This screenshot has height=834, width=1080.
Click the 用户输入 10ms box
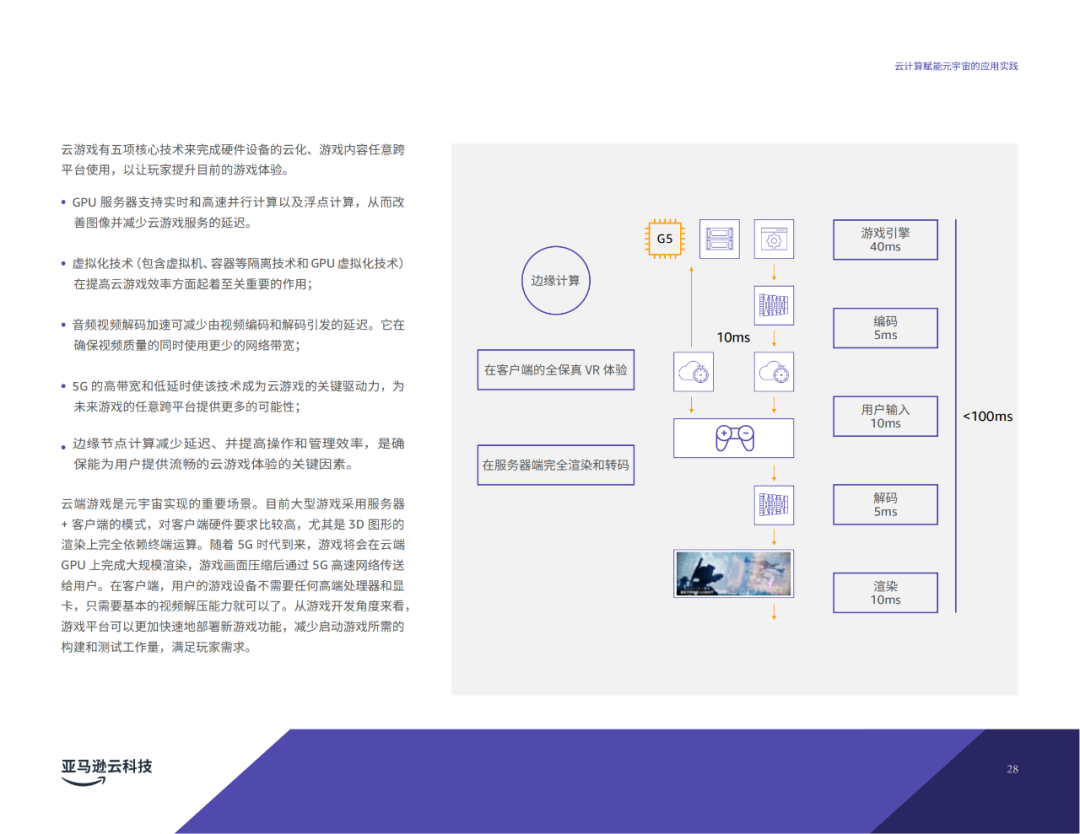885,416
